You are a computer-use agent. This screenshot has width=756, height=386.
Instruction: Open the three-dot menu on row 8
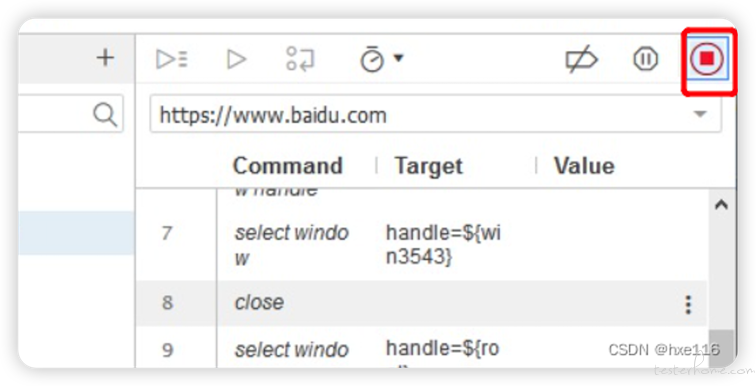point(688,305)
